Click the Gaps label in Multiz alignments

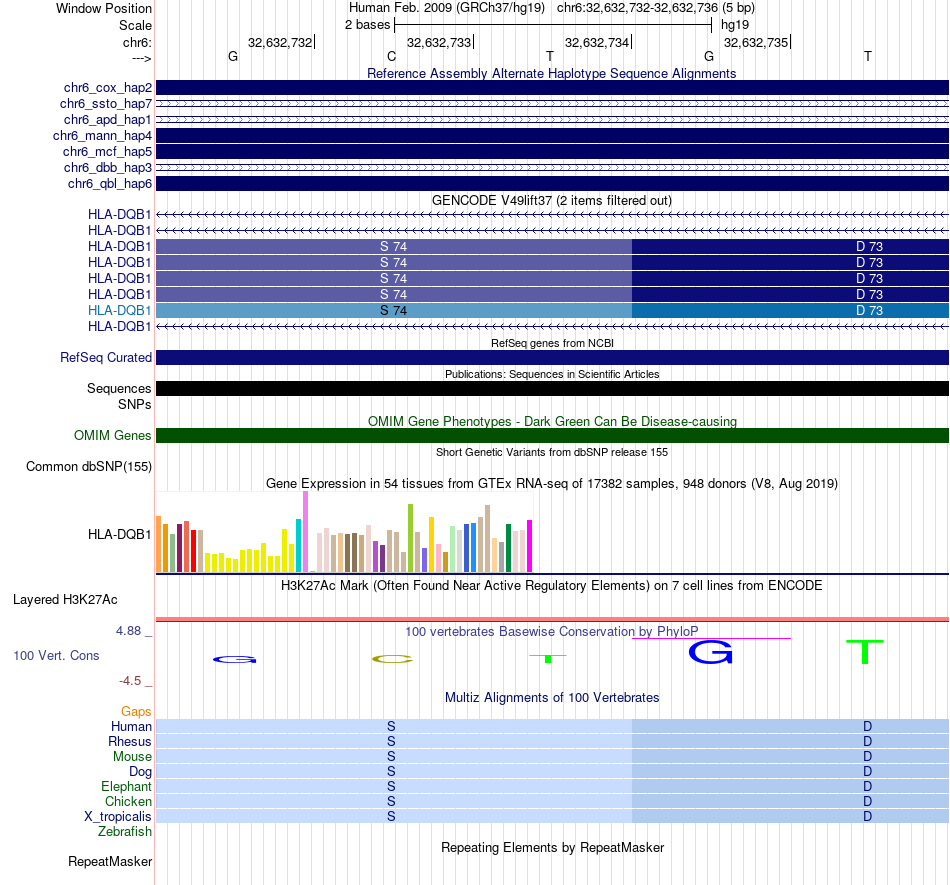[136, 711]
